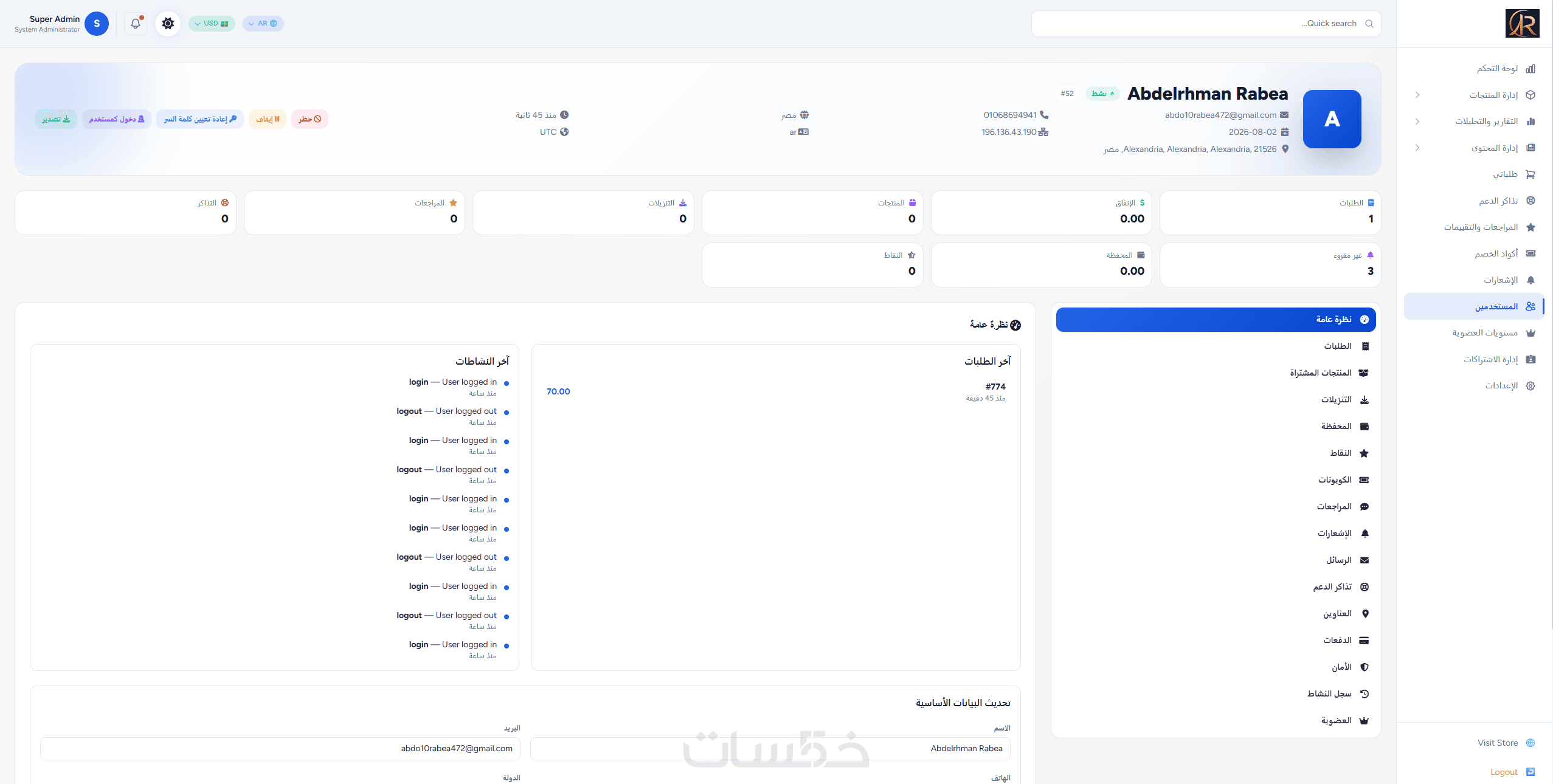
Task: Open order #774 amount link 70.00
Action: (558, 391)
